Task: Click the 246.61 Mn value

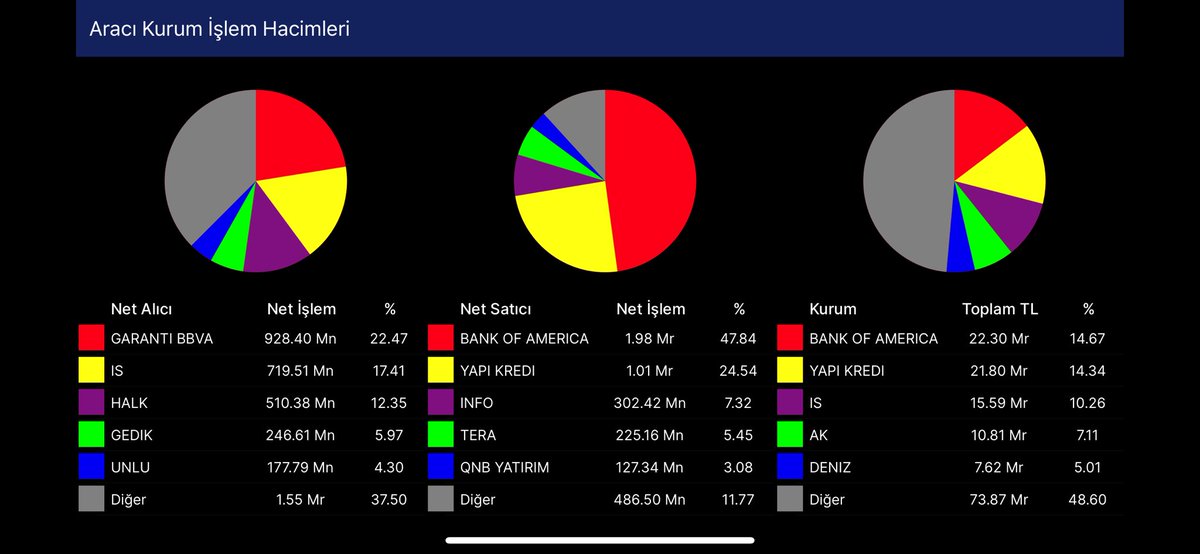Action: click(x=301, y=435)
